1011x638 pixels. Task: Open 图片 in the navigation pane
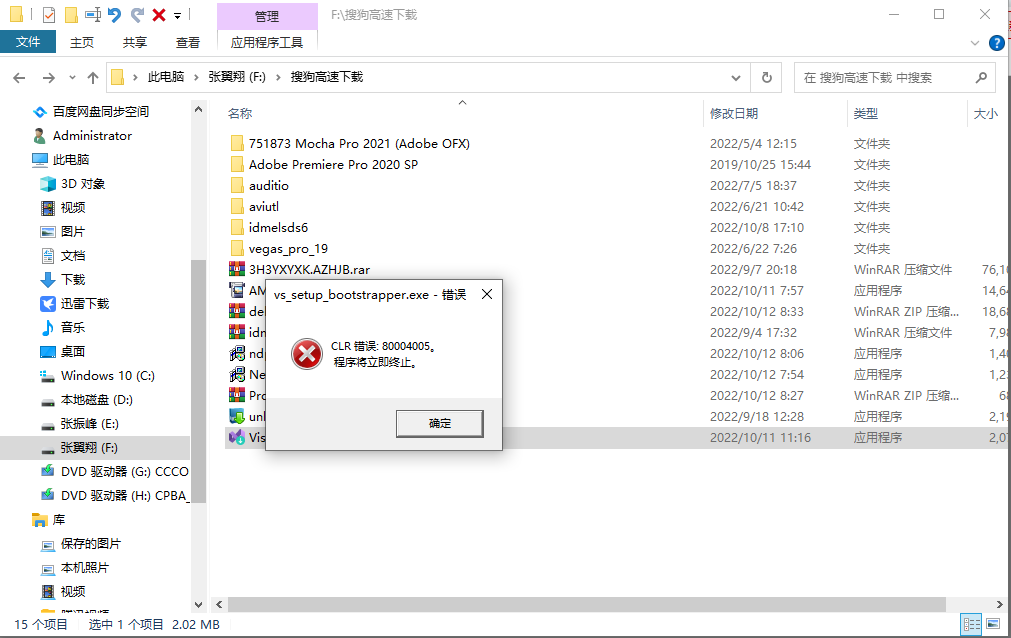pos(73,232)
